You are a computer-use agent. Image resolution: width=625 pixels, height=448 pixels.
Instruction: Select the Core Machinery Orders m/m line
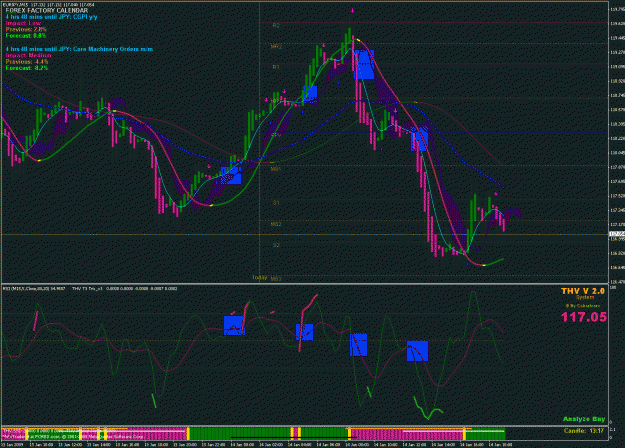79,49
